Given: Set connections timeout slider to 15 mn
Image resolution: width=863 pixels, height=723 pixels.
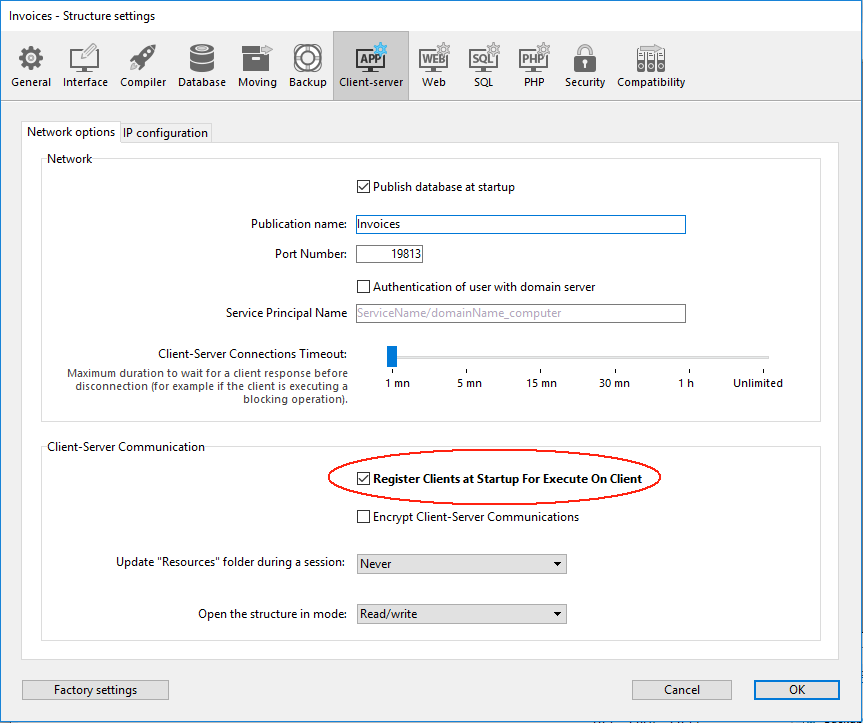Looking at the screenshot, I should coord(542,357).
